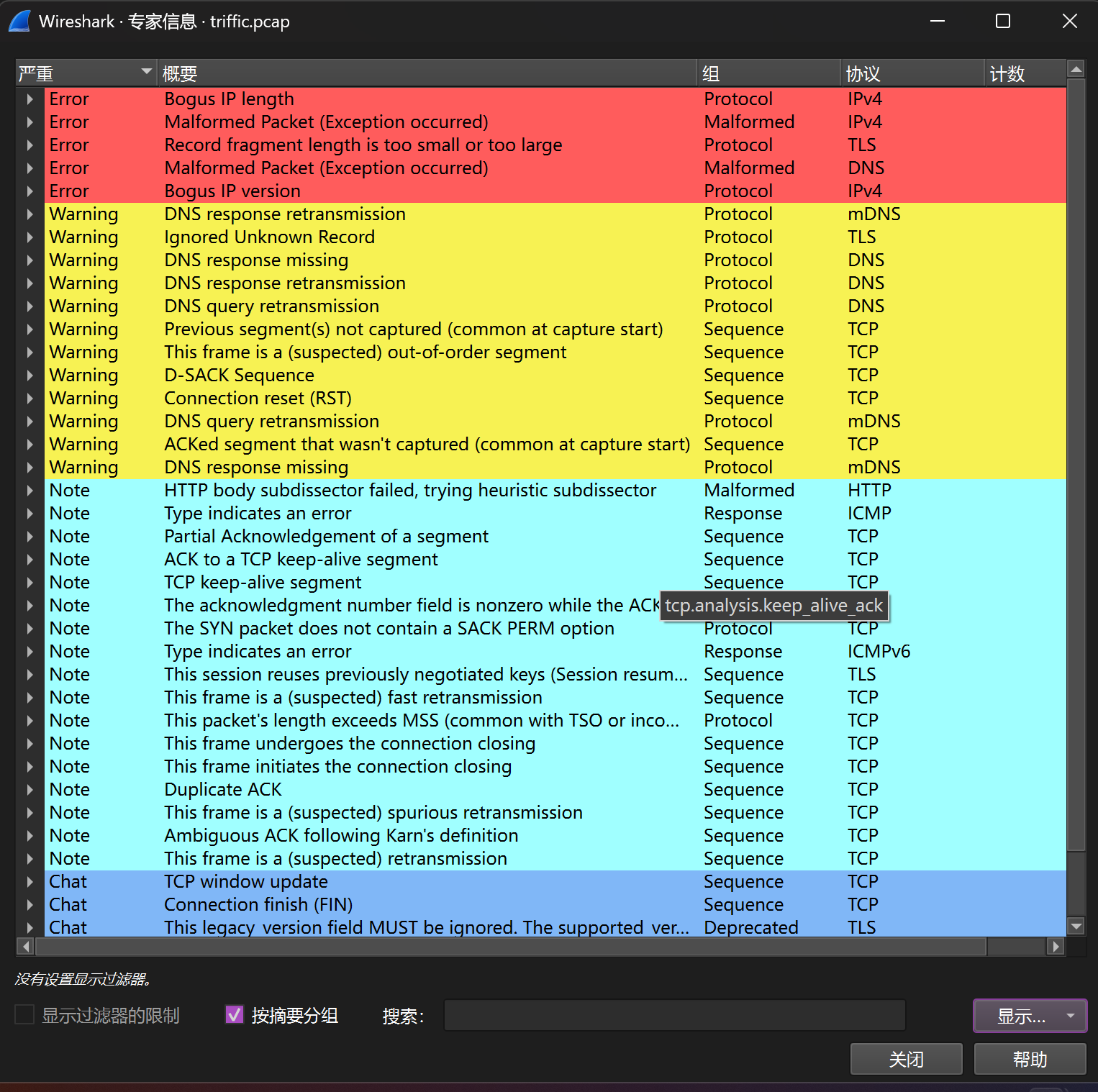Sort by the 协议 protocol column header
Image resolution: width=1098 pixels, height=1092 pixels.
pyautogui.click(x=912, y=73)
